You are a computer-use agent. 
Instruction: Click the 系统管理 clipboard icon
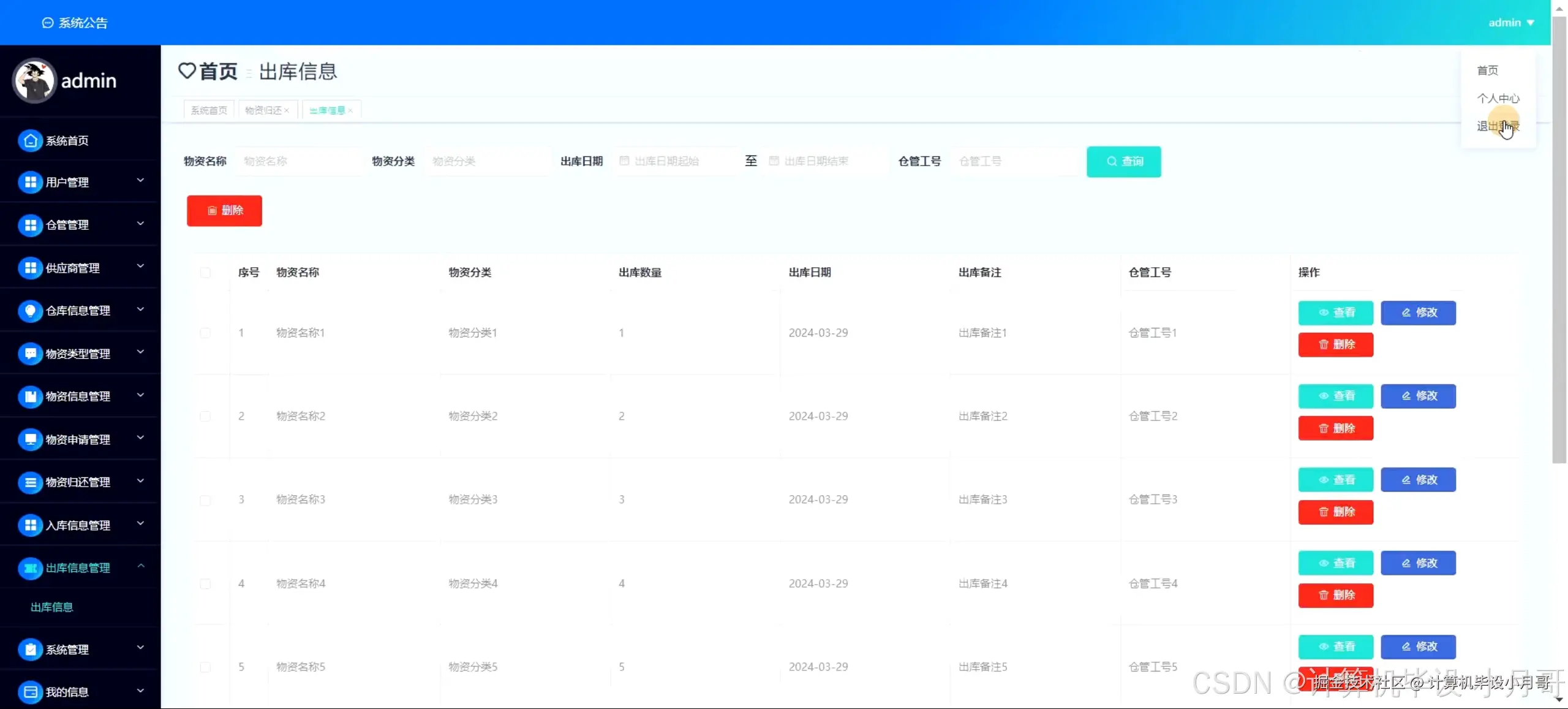click(30, 650)
